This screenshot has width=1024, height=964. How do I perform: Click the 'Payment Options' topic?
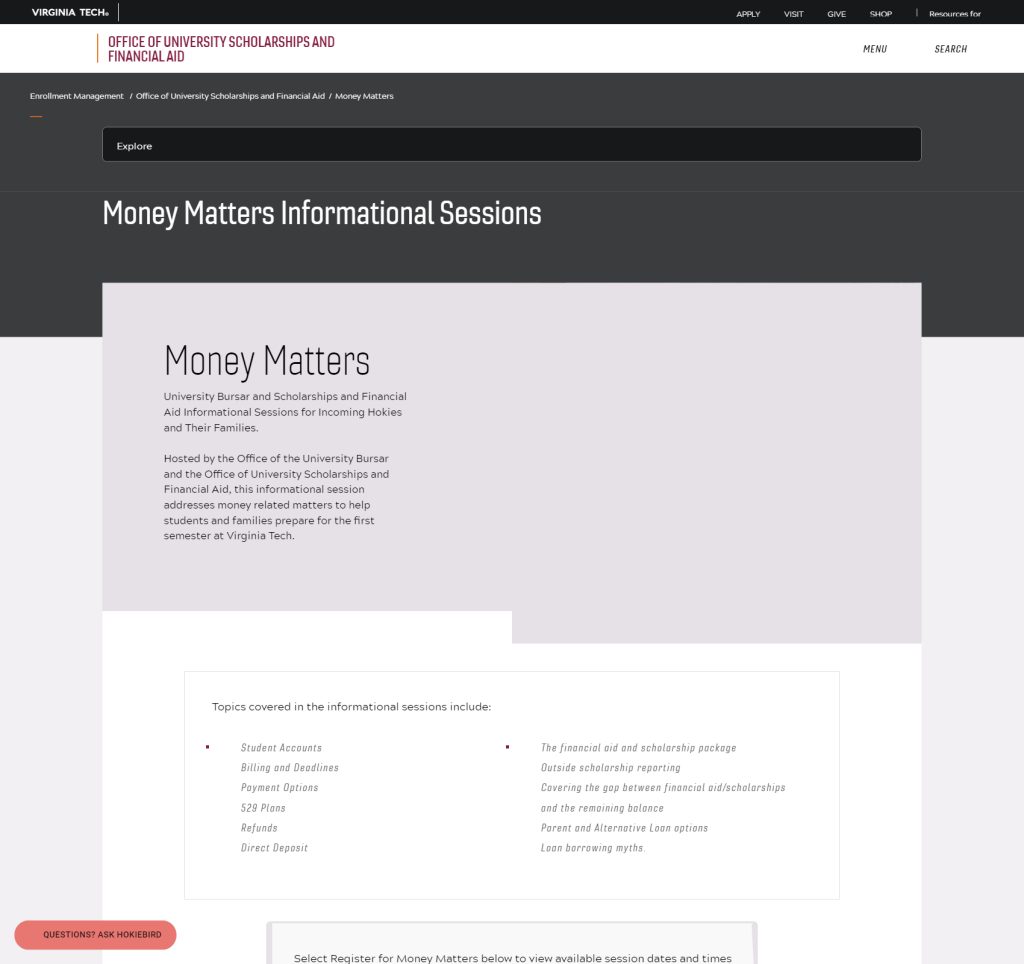[280, 788]
